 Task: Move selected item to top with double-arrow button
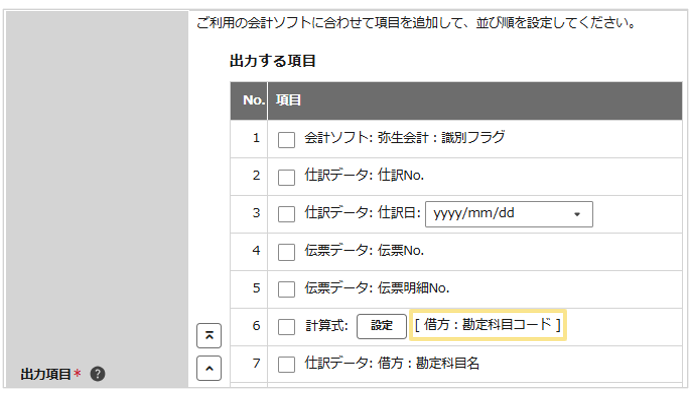(x=209, y=336)
